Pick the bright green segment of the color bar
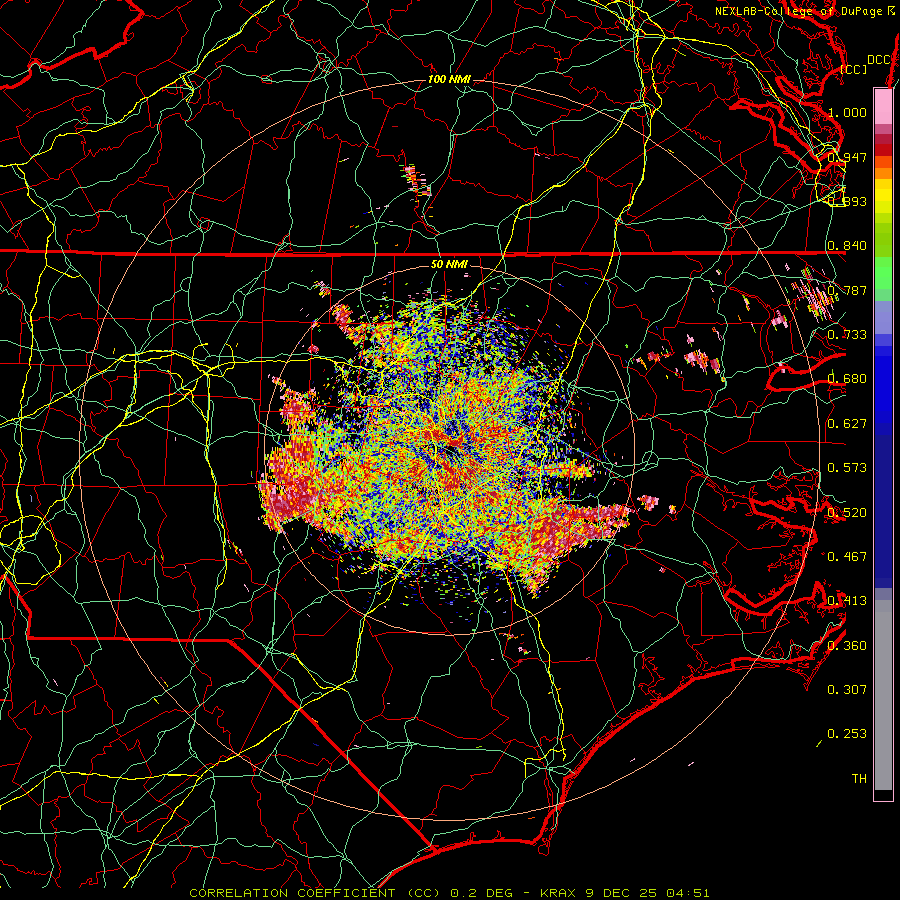The image size is (900, 900). 883,273
